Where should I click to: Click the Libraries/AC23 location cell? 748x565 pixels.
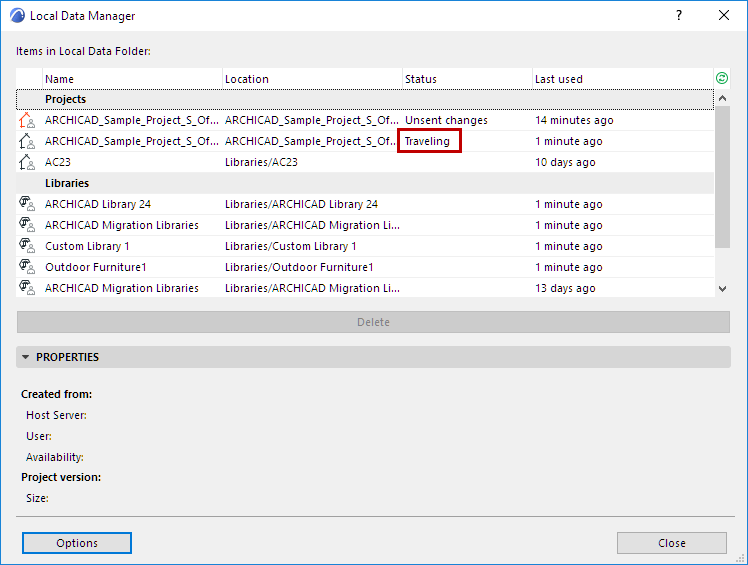261,162
